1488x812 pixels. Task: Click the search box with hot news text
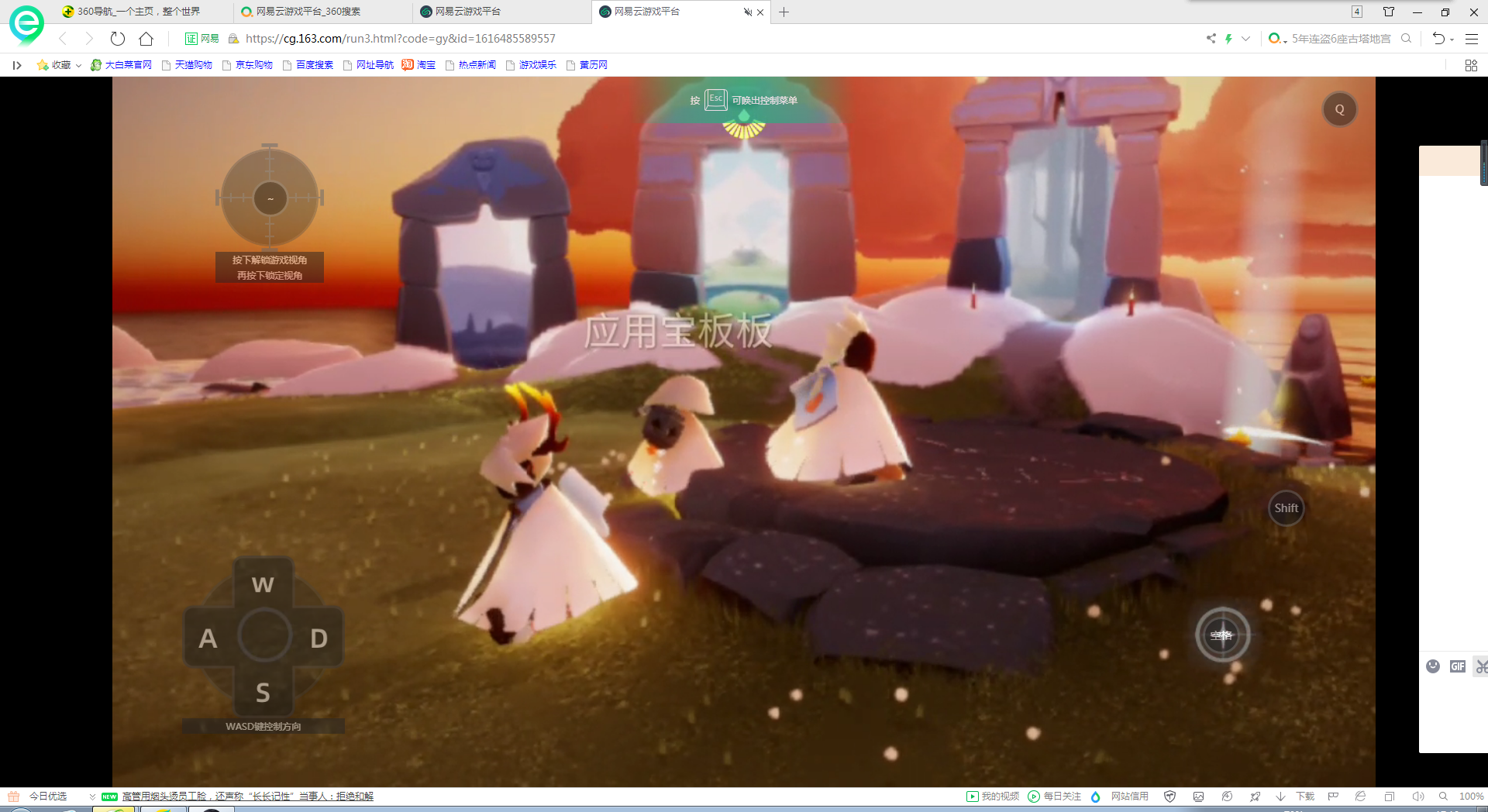(x=1341, y=39)
